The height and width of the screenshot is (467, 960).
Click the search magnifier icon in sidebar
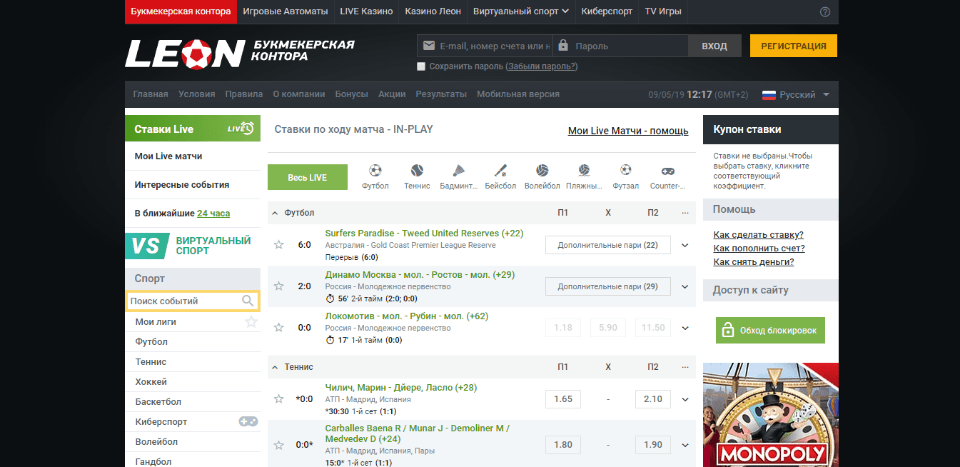[247, 301]
